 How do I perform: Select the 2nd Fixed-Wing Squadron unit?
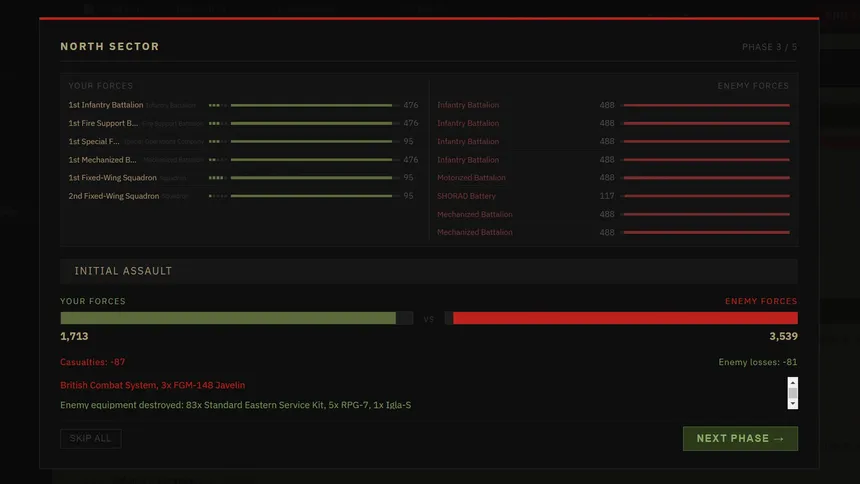point(243,196)
